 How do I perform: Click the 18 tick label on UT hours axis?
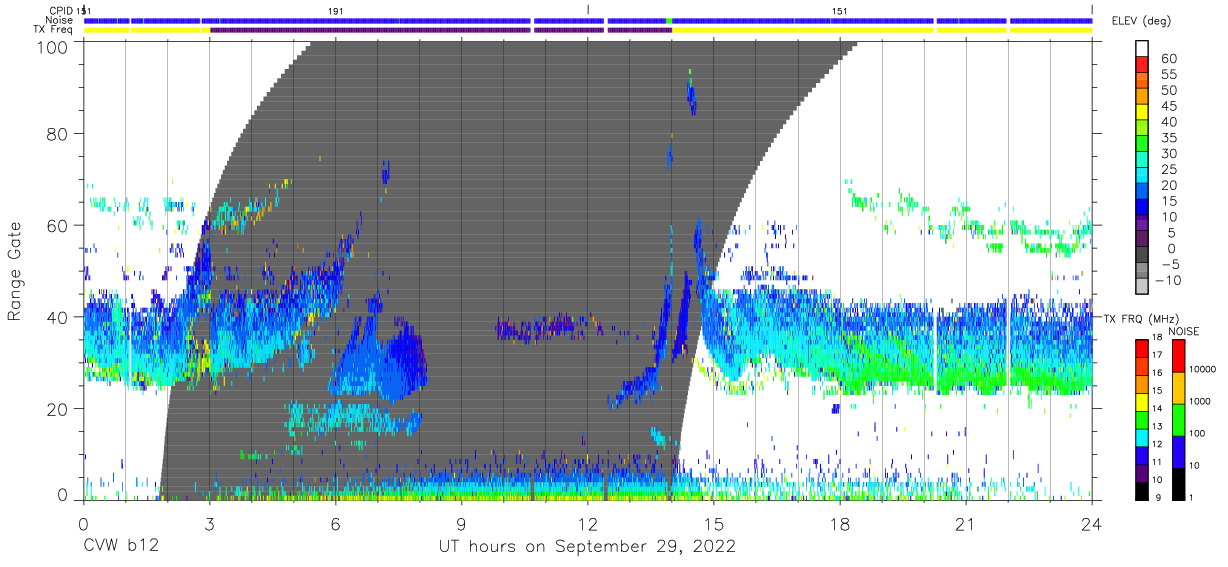tap(840, 524)
